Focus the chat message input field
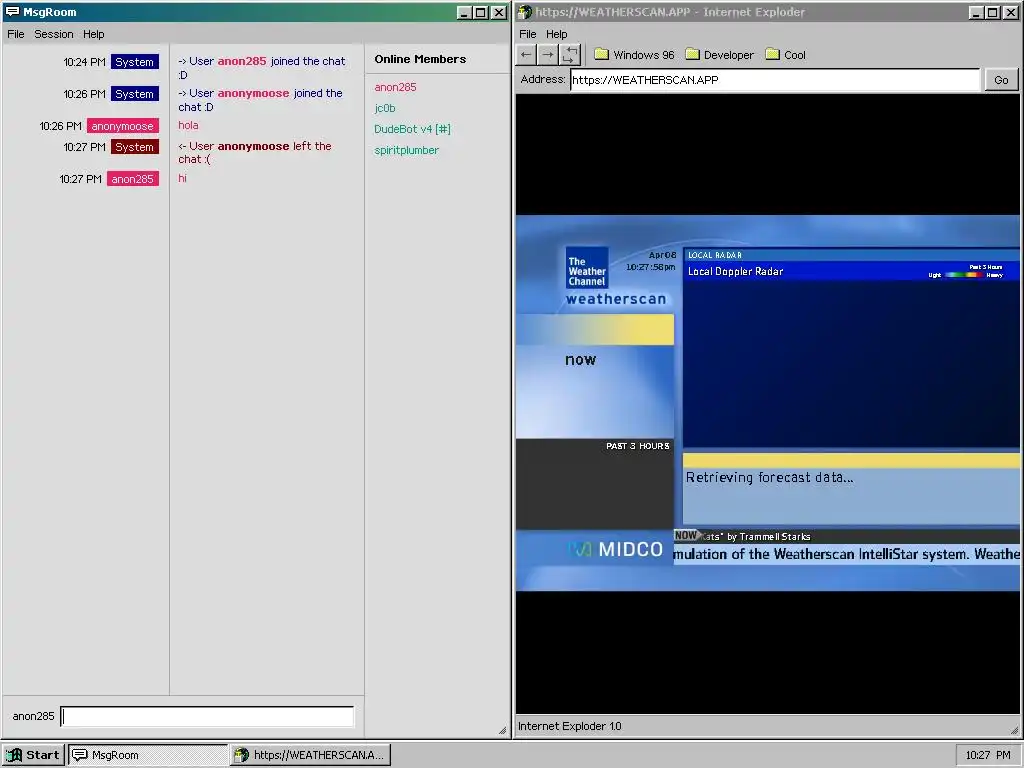 (x=208, y=716)
